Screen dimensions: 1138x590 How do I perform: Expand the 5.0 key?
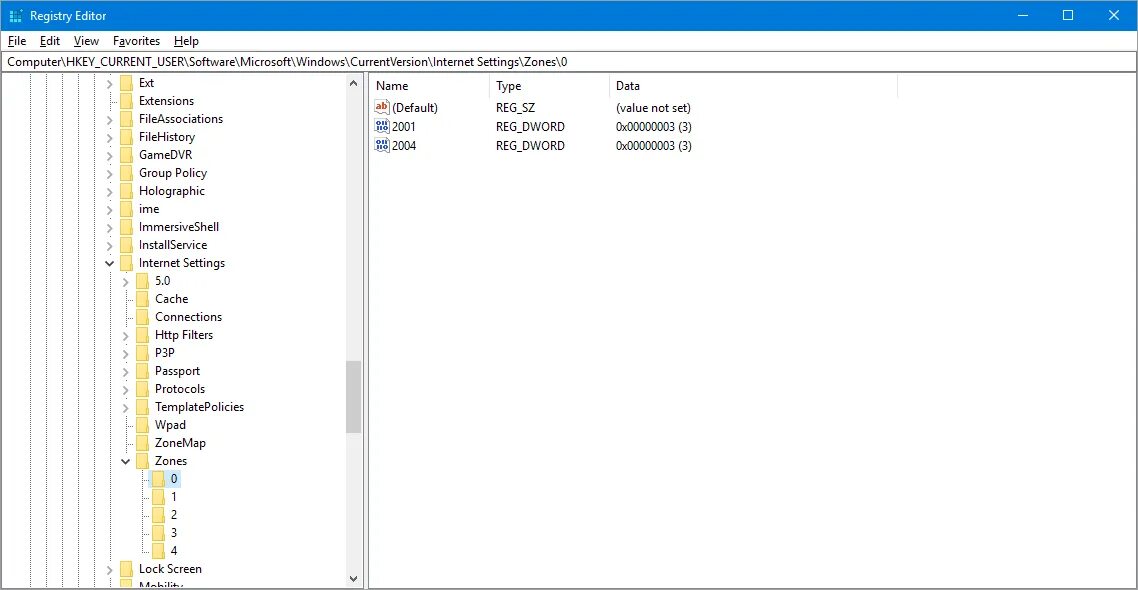pos(126,282)
